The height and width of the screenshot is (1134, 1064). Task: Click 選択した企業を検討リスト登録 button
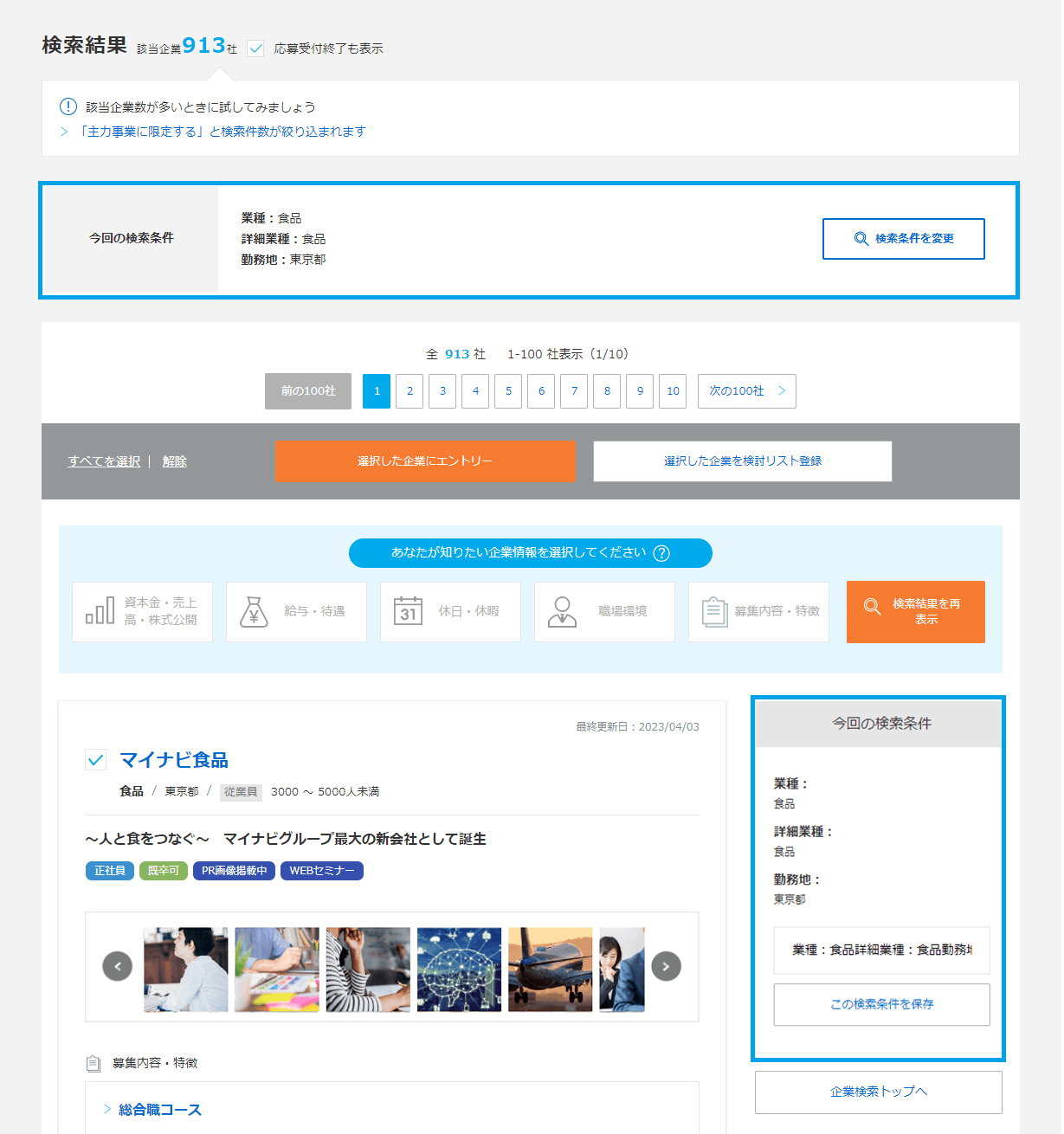click(x=743, y=461)
